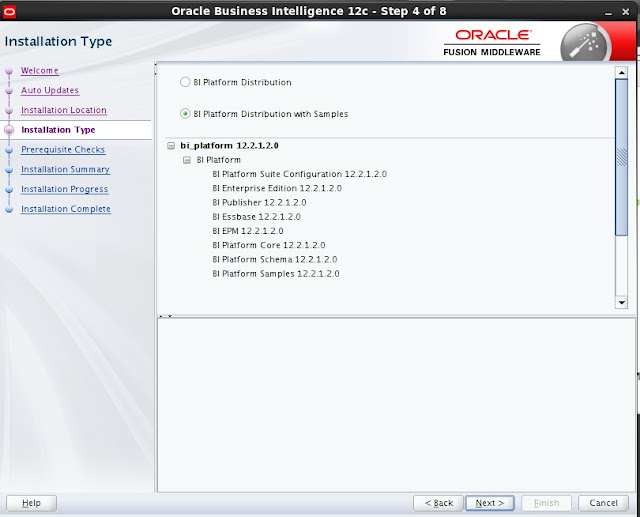This screenshot has height=517, width=640.
Task: Close the installer window
Action: point(626,12)
